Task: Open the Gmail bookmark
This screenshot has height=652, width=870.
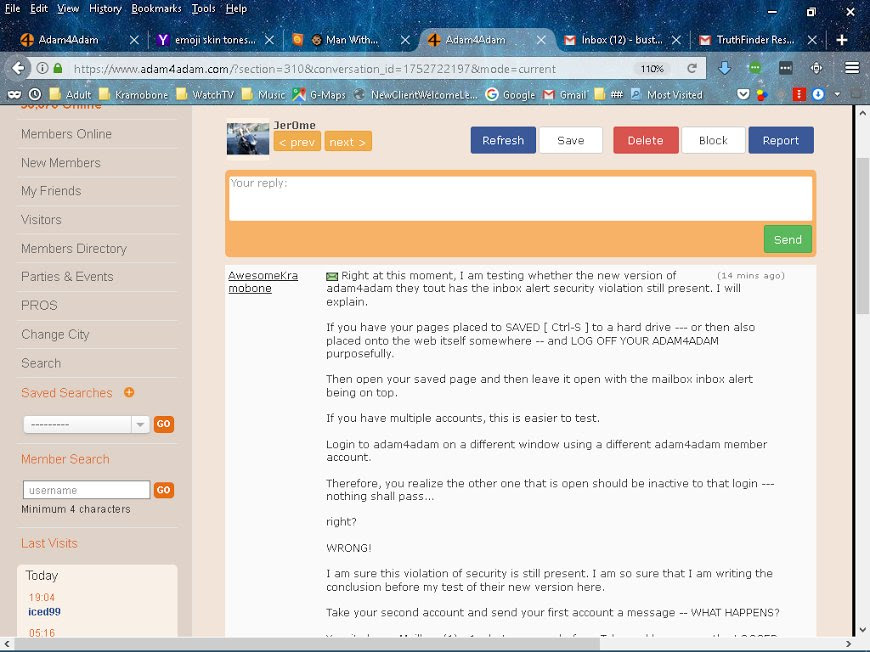Action: [x=565, y=94]
